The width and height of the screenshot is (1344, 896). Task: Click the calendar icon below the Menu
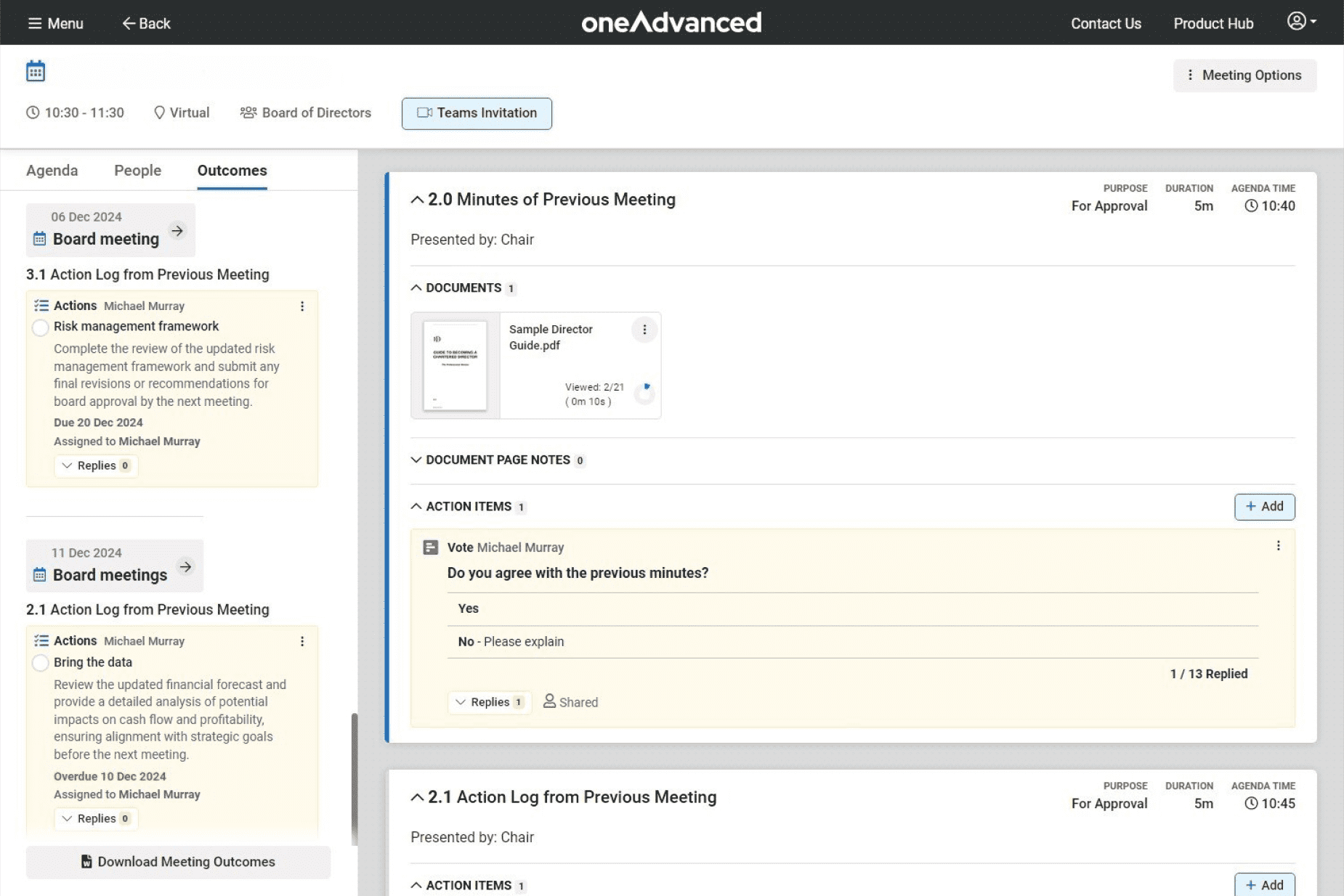[36, 71]
